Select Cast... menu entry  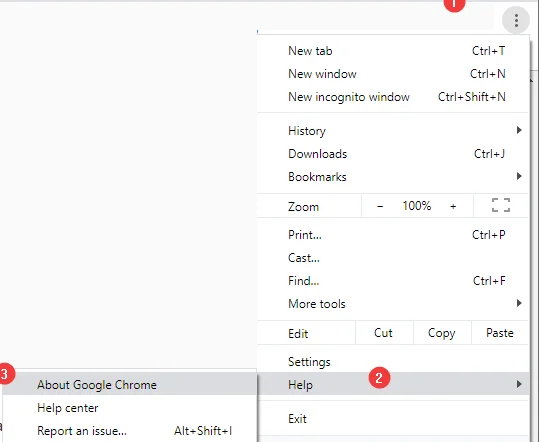pos(393,258)
